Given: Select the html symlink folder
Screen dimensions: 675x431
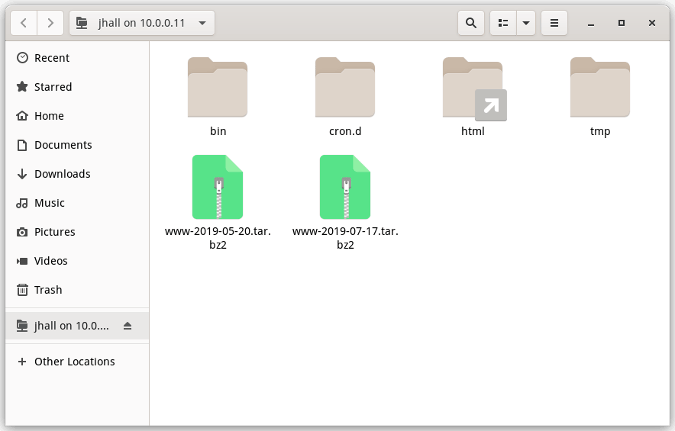Looking at the screenshot, I should 473,88.
